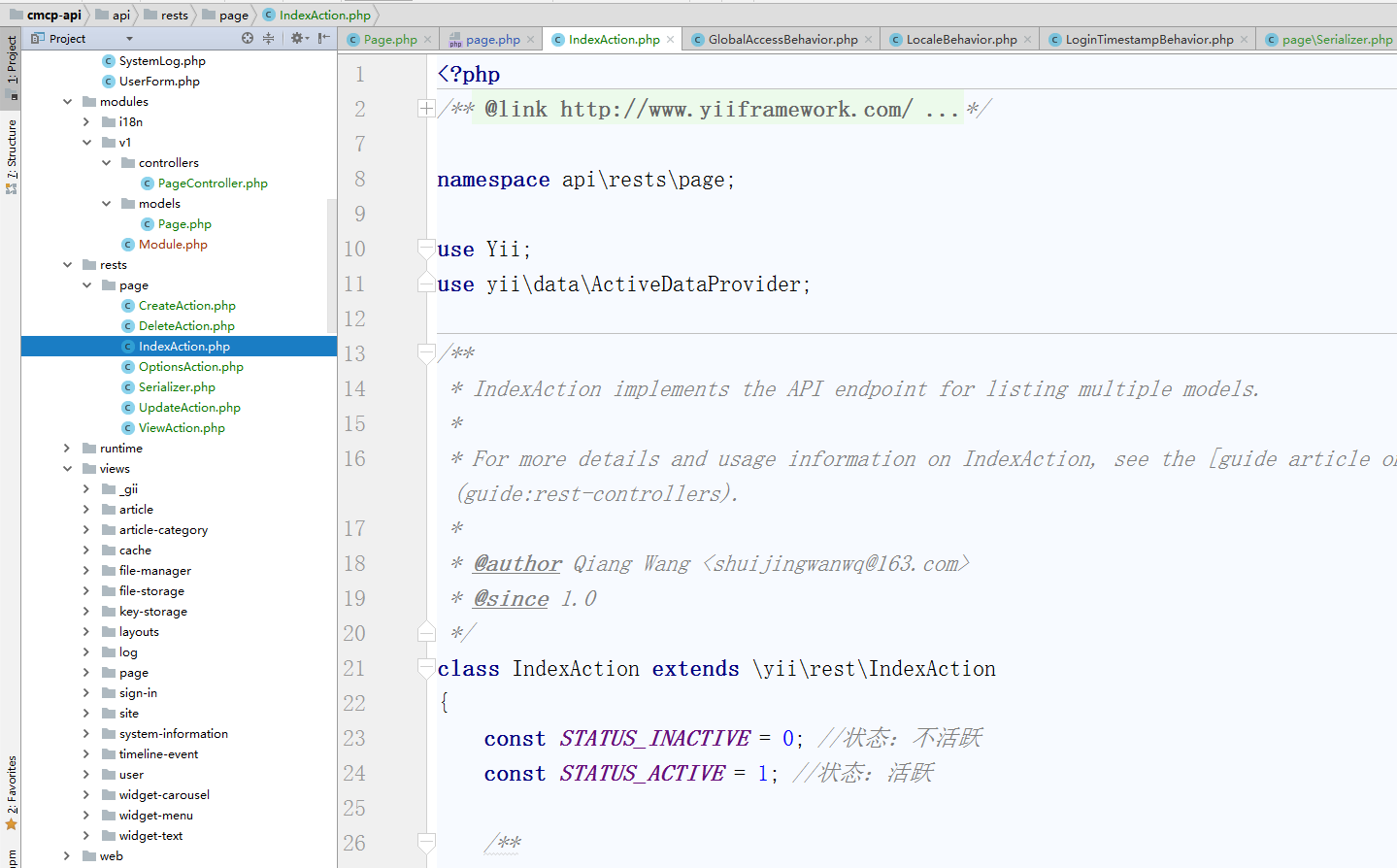Expand the folded comment on line 2
This screenshot has width=1397, height=868.
[x=426, y=109]
